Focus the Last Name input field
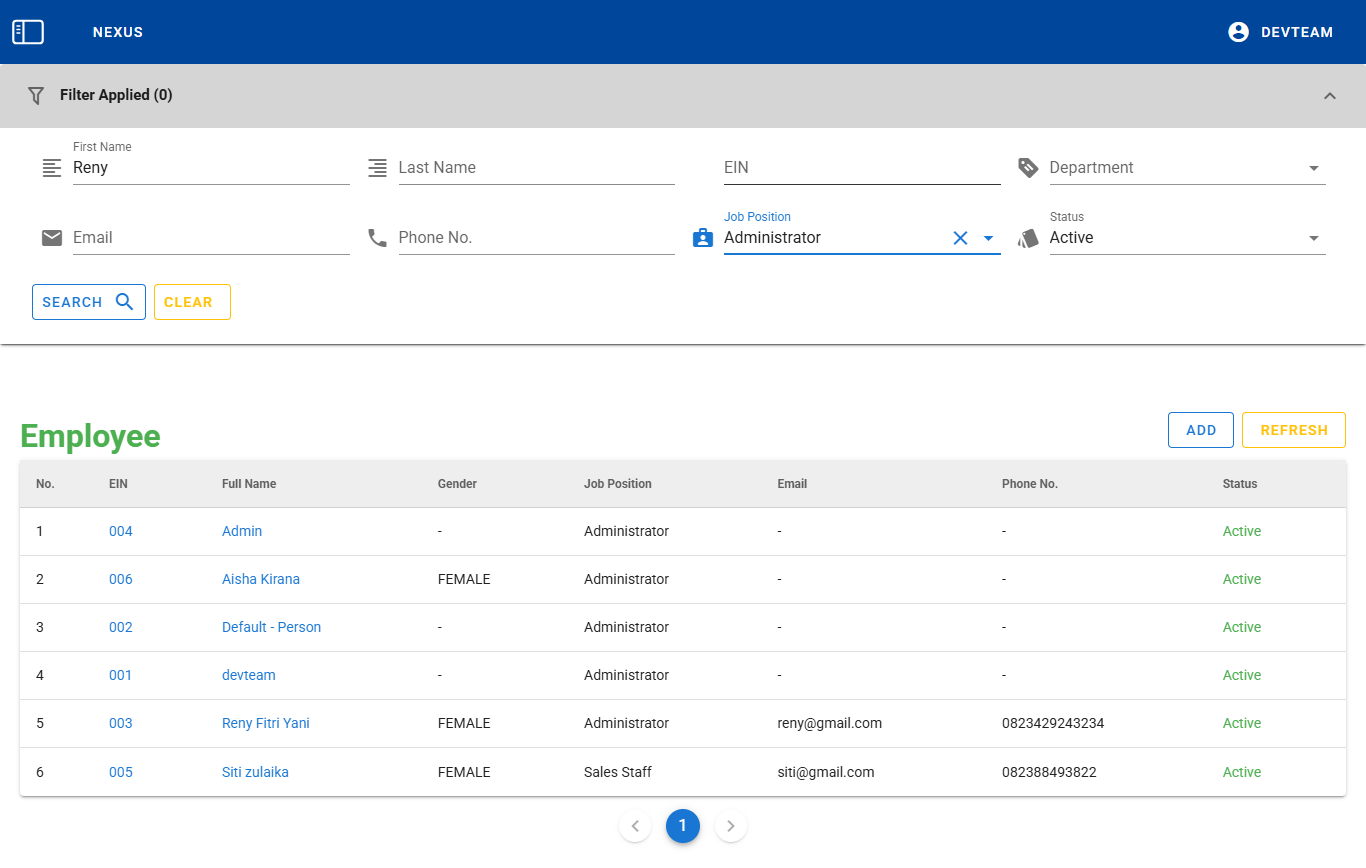The height and width of the screenshot is (868, 1366). pyautogui.click(x=536, y=168)
